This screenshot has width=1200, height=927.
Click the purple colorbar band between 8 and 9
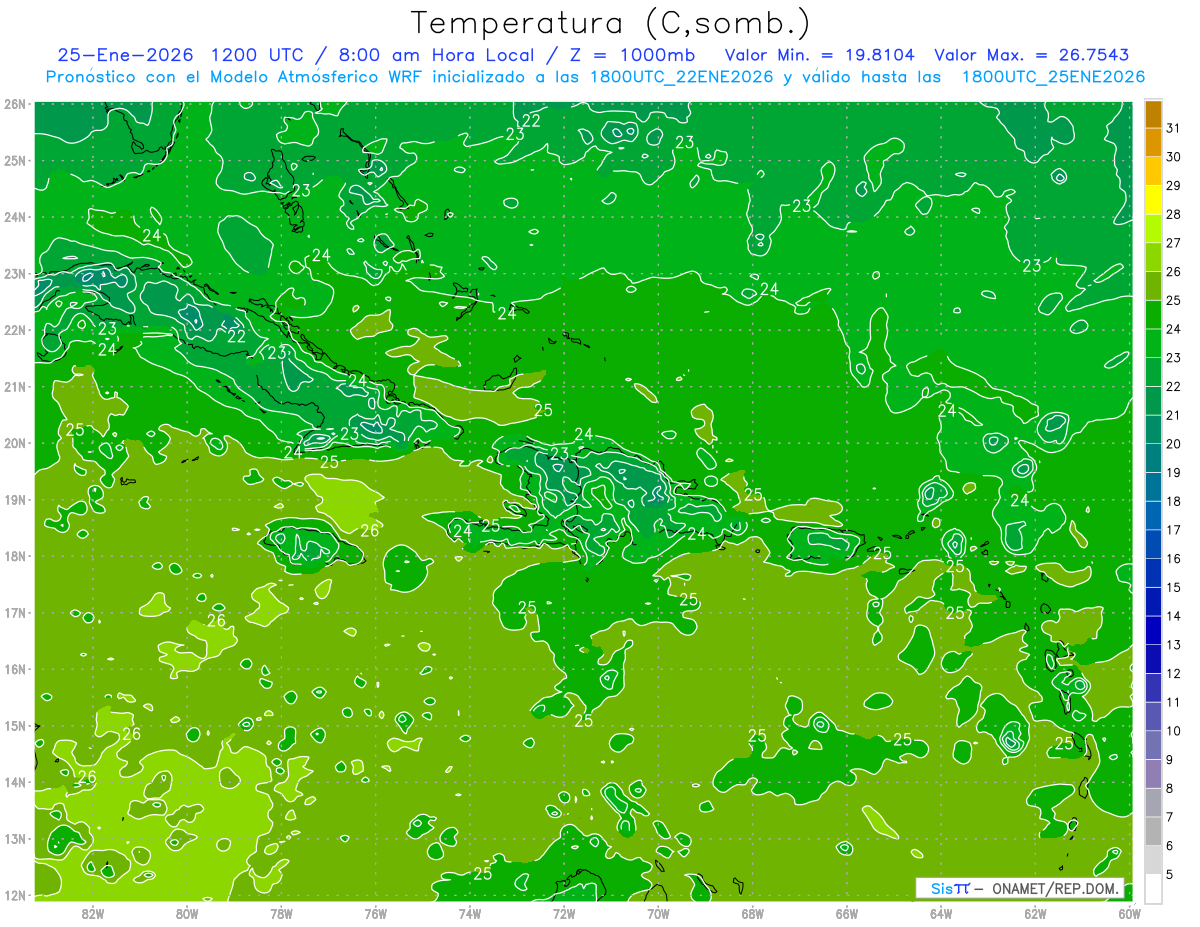pyautogui.click(x=1153, y=775)
